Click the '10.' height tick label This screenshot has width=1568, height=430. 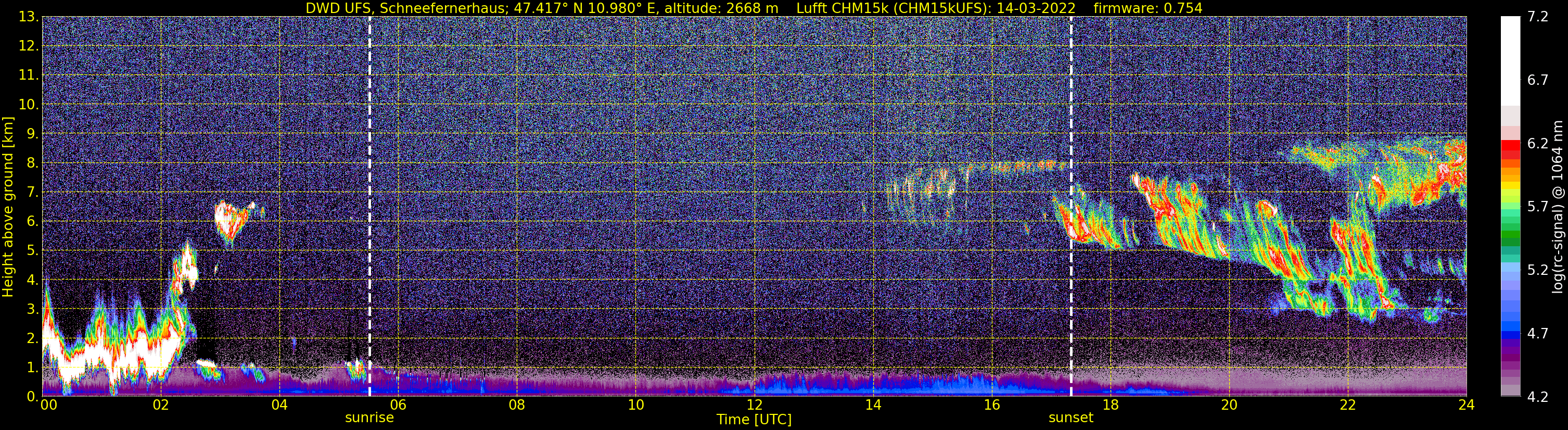tap(29, 105)
